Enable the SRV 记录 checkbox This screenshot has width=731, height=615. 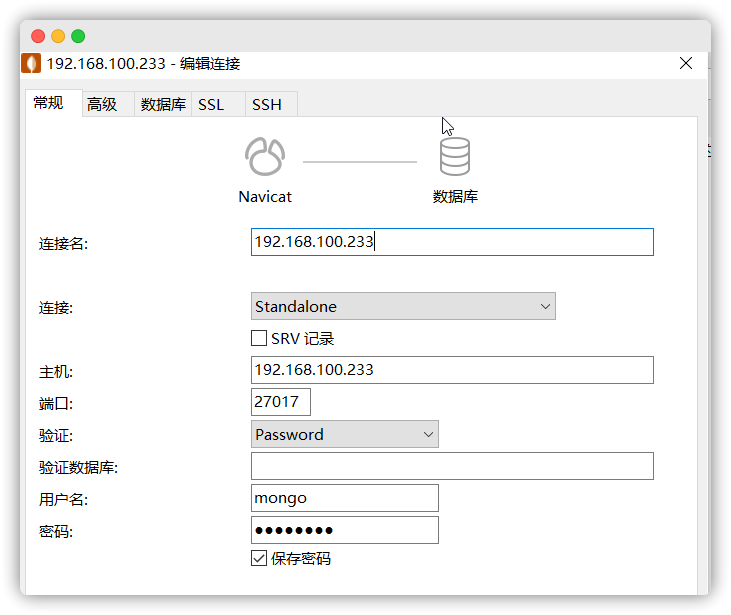pyautogui.click(x=259, y=338)
